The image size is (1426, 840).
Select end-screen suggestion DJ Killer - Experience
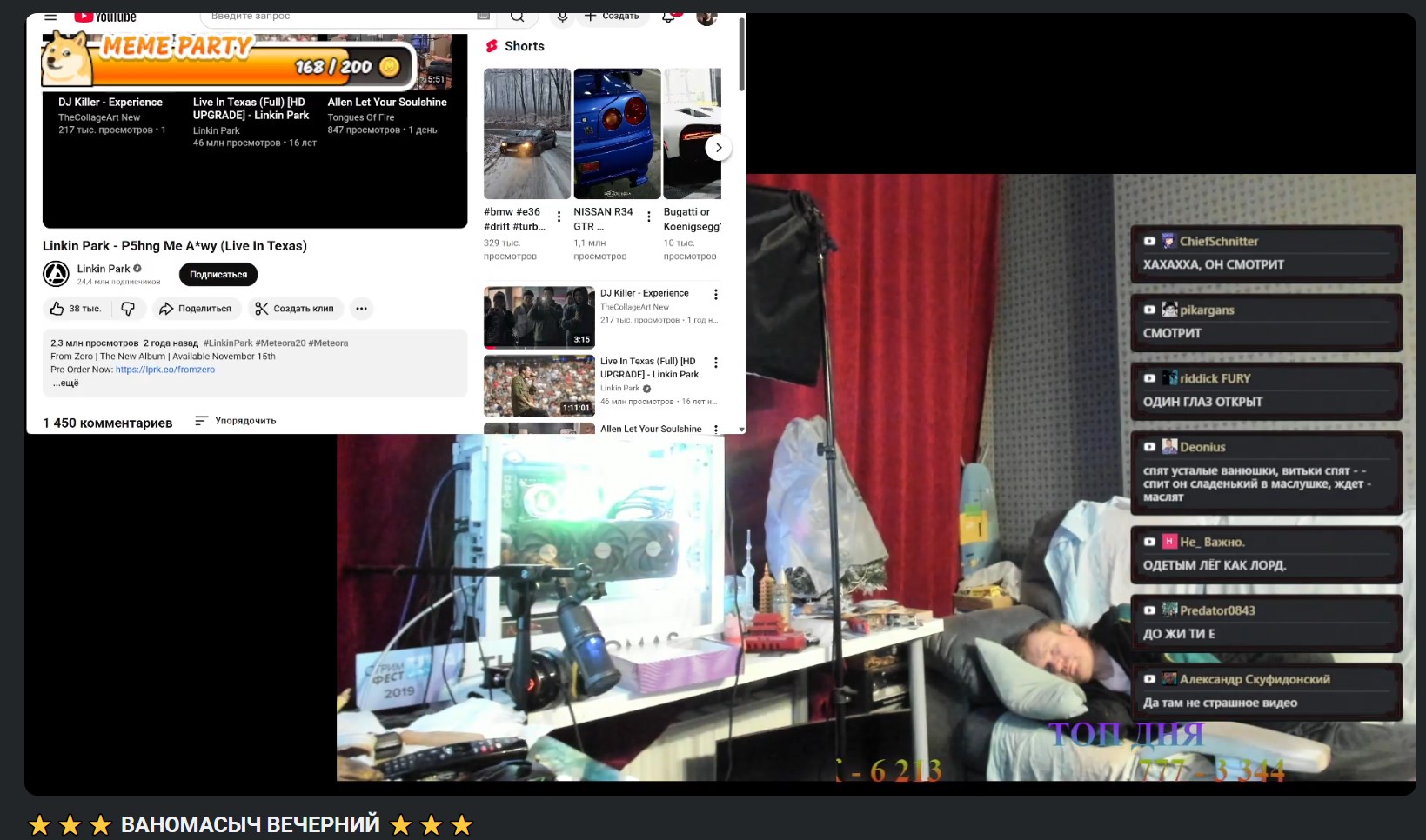(110, 103)
